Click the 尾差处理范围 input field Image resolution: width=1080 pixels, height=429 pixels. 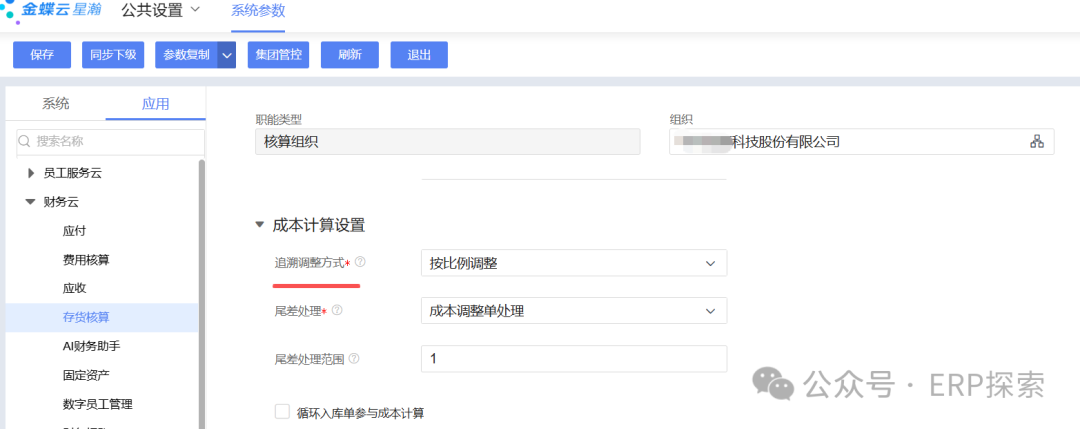click(x=573, y=359)
